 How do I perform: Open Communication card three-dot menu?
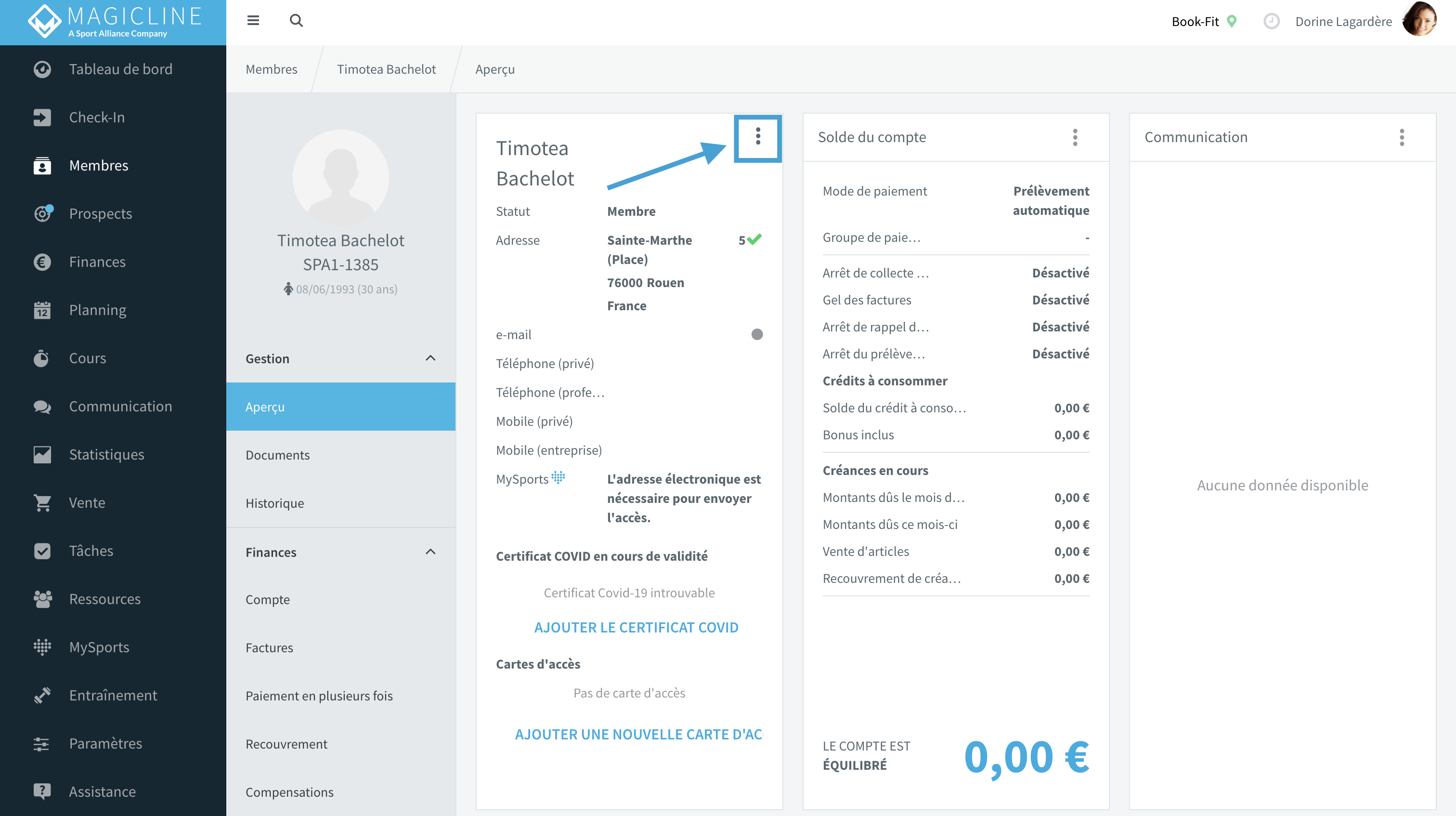coord(1402,137)
